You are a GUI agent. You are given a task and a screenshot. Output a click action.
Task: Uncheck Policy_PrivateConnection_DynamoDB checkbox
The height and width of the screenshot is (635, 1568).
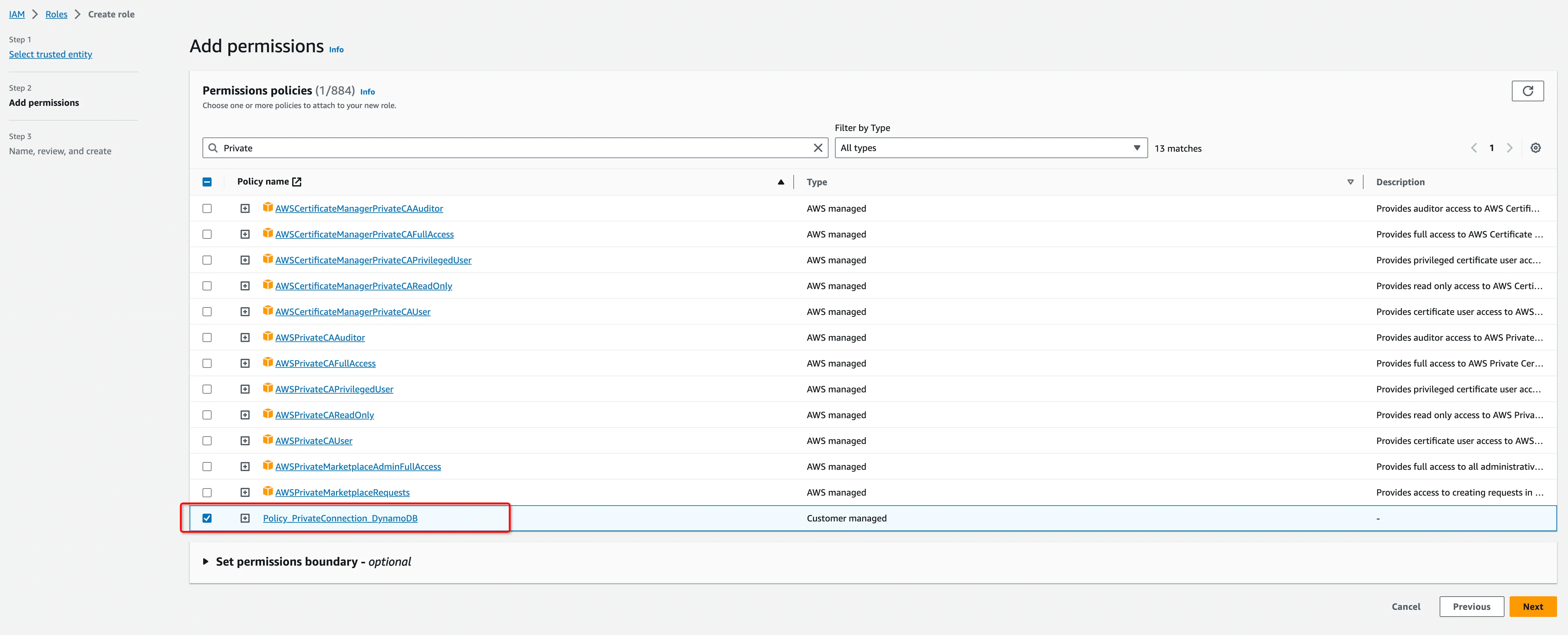(207, 518)
